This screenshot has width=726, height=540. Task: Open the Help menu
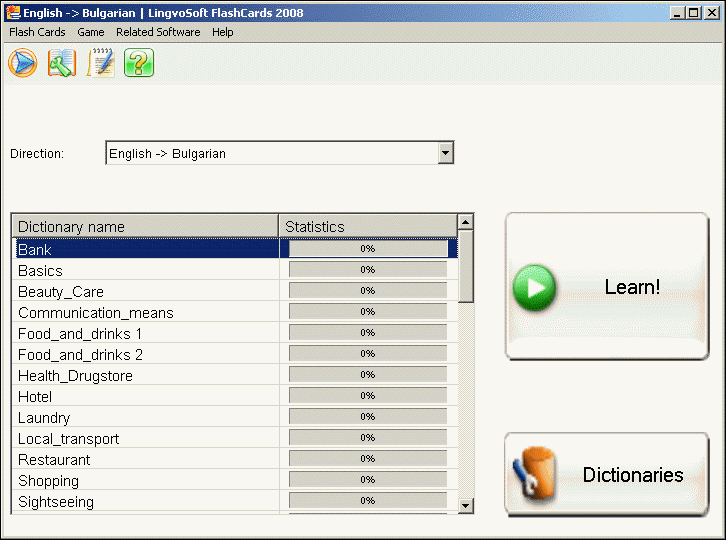[223, 32]
